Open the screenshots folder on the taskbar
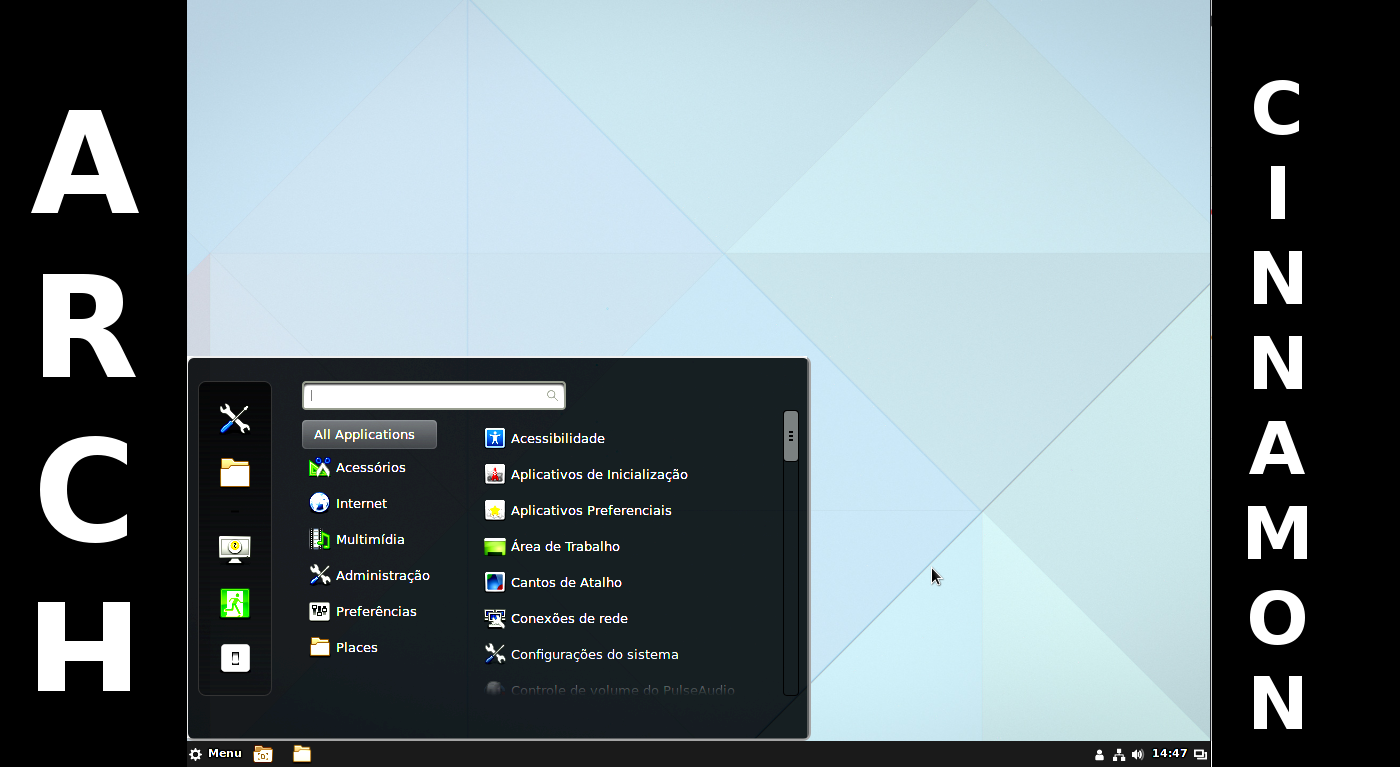1400x767 pixels. [x=262, y=753]
